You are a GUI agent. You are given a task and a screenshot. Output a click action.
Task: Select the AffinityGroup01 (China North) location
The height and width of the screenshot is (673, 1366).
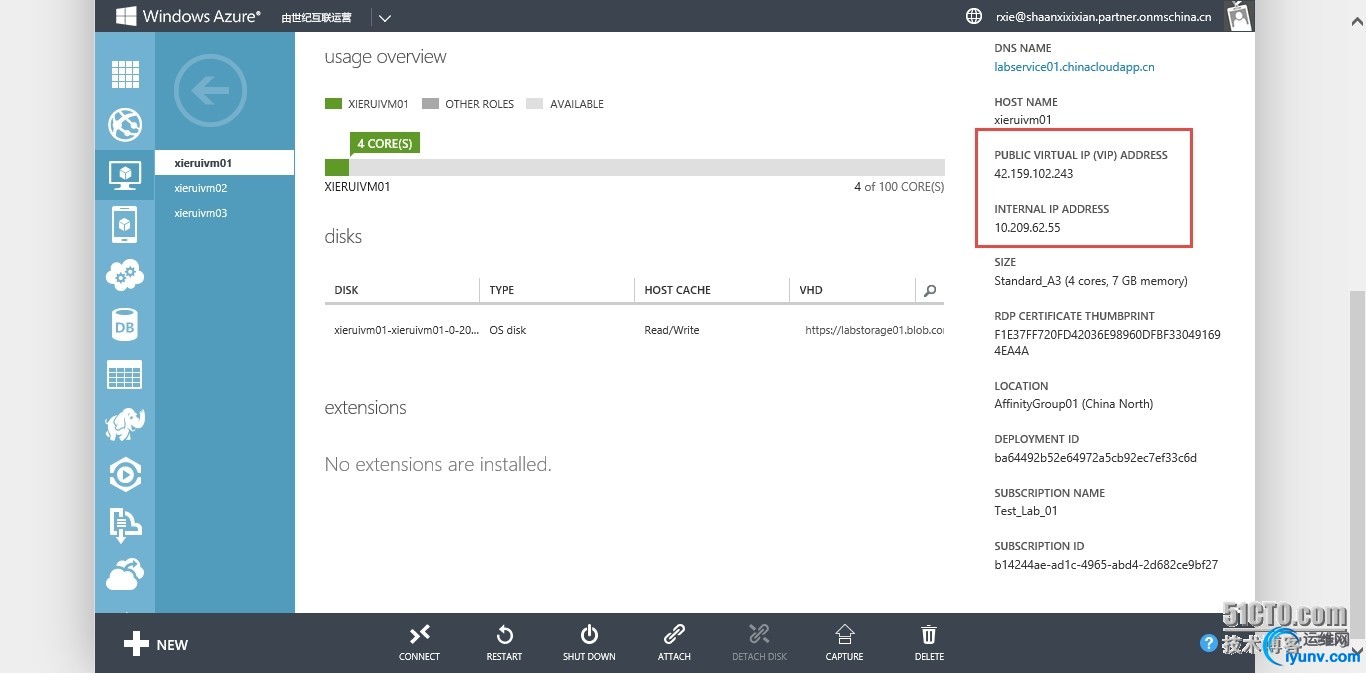tap(1074, 404)
